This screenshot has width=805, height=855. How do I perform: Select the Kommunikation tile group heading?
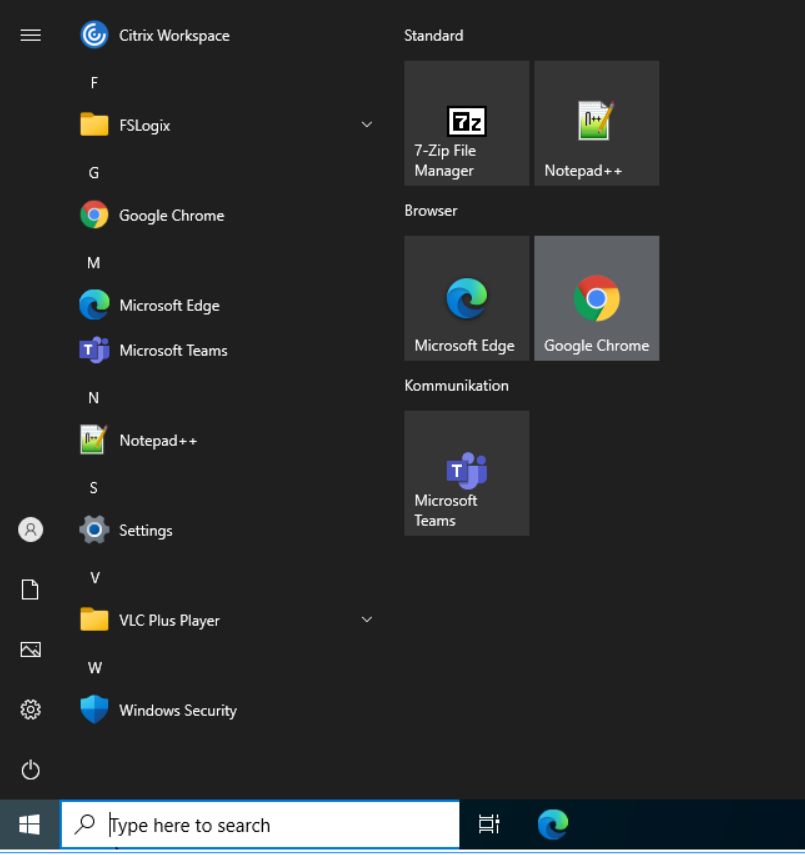pyautogui.click(x=456, y=386)
